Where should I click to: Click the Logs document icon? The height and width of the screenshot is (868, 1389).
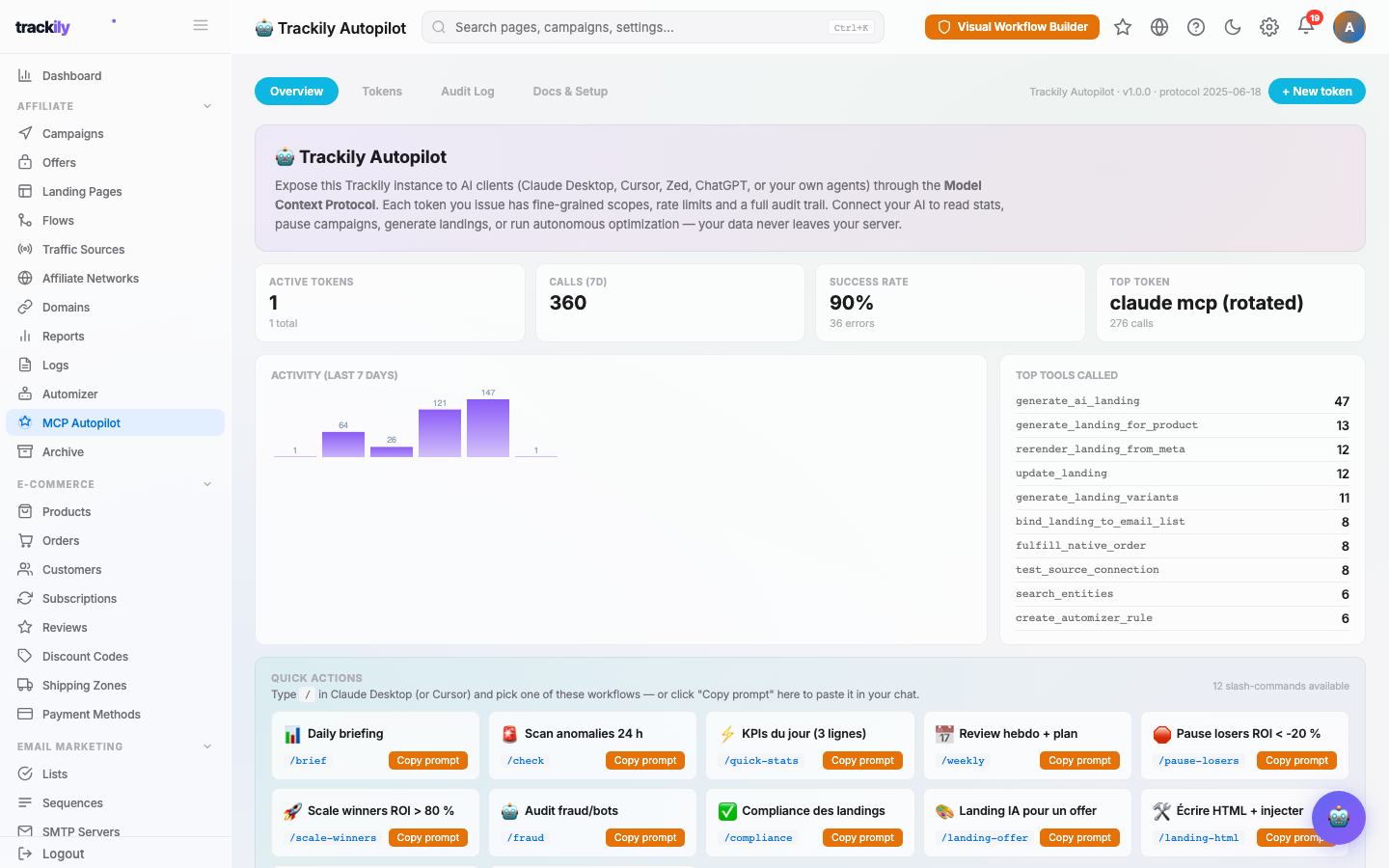pyautogui.click(x=25, y=365)
